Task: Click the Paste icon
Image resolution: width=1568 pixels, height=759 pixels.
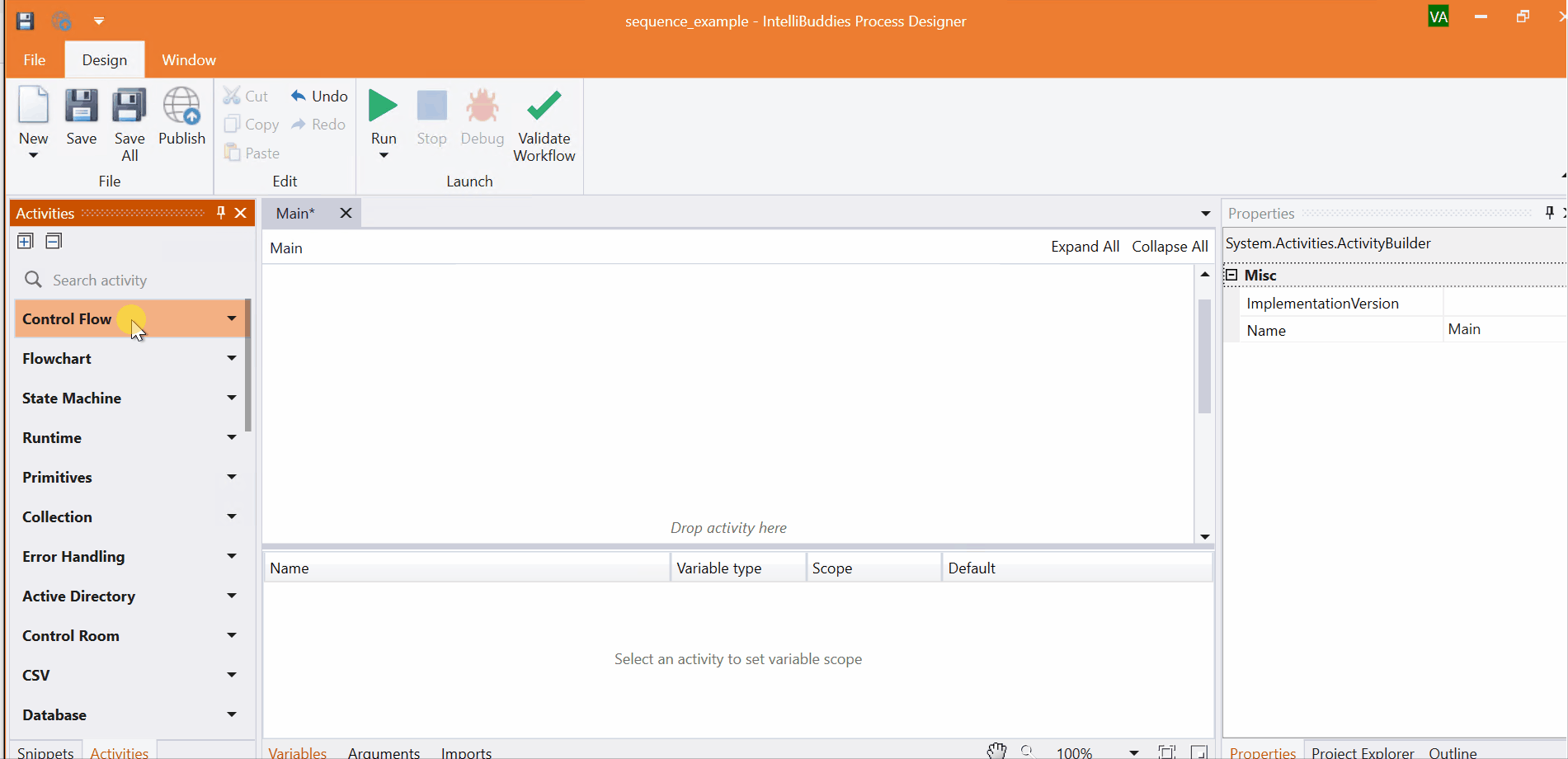Action: point(232,153)
